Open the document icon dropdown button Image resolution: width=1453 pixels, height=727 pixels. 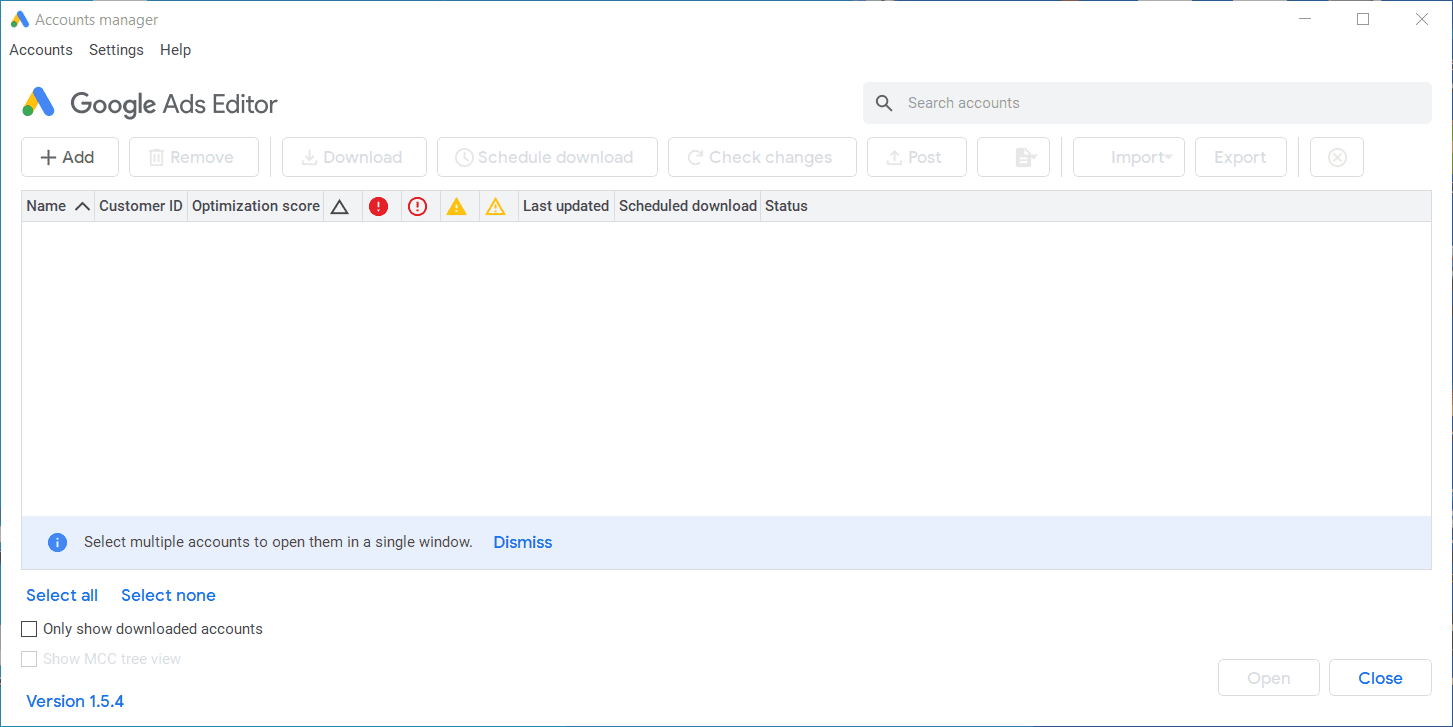click(1013, 157)
